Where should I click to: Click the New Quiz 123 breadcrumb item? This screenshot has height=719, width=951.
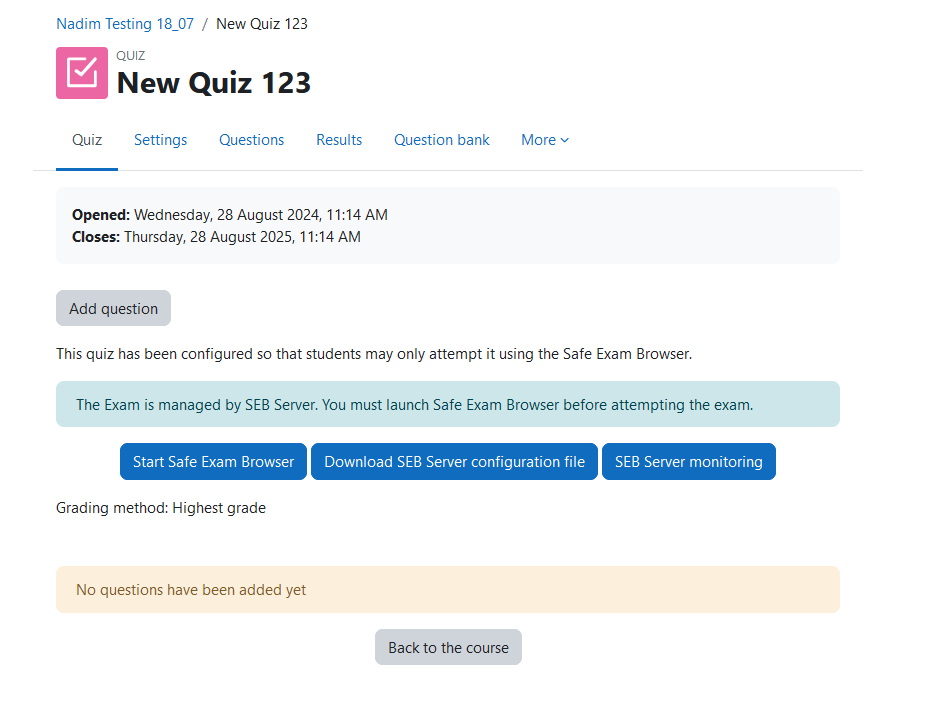click(x=262, y=23)
